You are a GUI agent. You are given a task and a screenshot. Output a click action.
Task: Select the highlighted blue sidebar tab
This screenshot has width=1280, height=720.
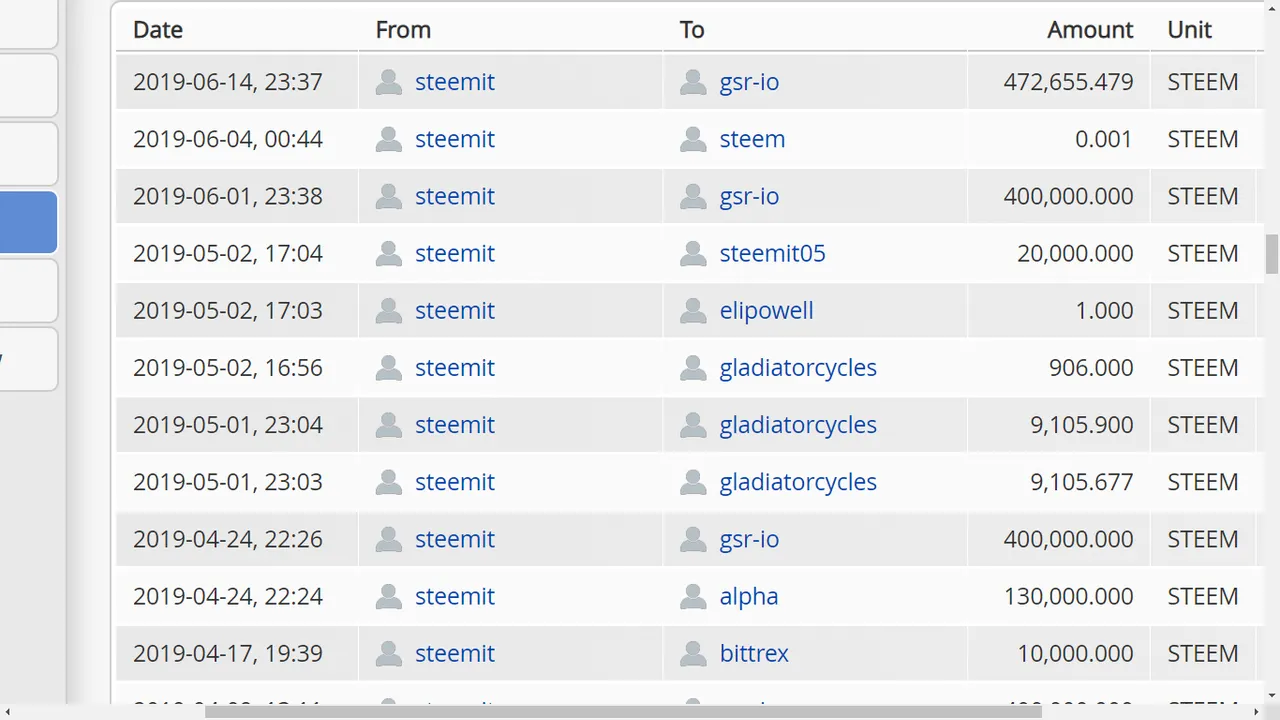28,222
